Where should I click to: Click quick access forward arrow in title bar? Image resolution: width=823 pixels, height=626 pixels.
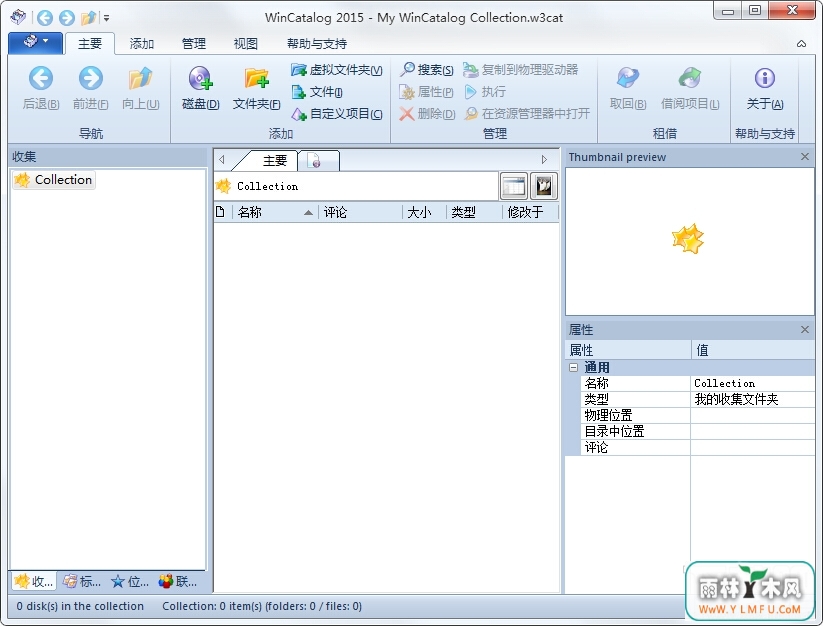point(66,18)
